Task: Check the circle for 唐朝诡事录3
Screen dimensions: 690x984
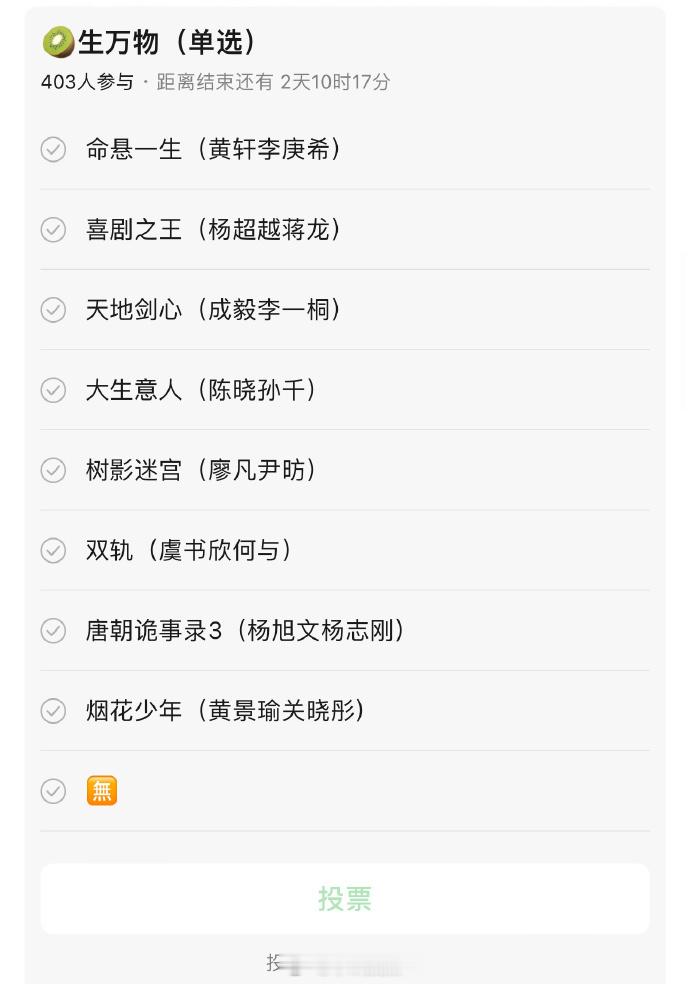Action: point(53,631)
